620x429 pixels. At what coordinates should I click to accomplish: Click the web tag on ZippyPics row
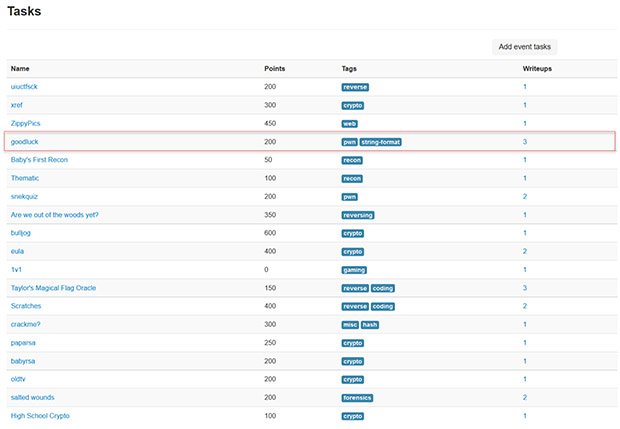350,124
